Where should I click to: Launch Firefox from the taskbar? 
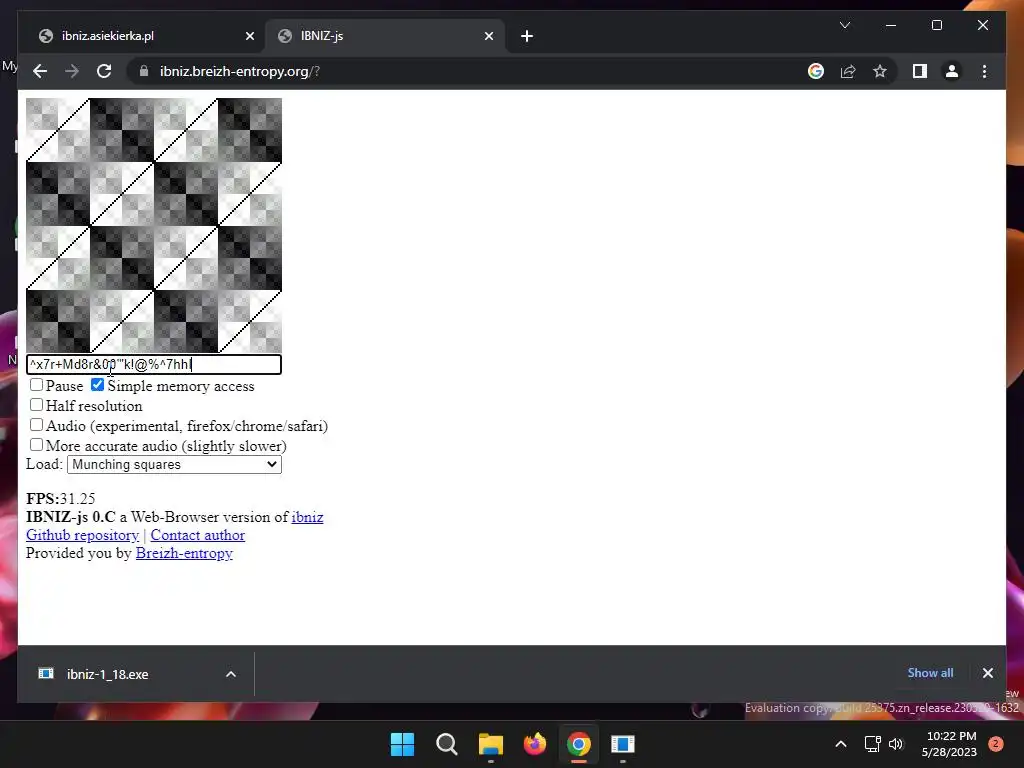point(535,744)
